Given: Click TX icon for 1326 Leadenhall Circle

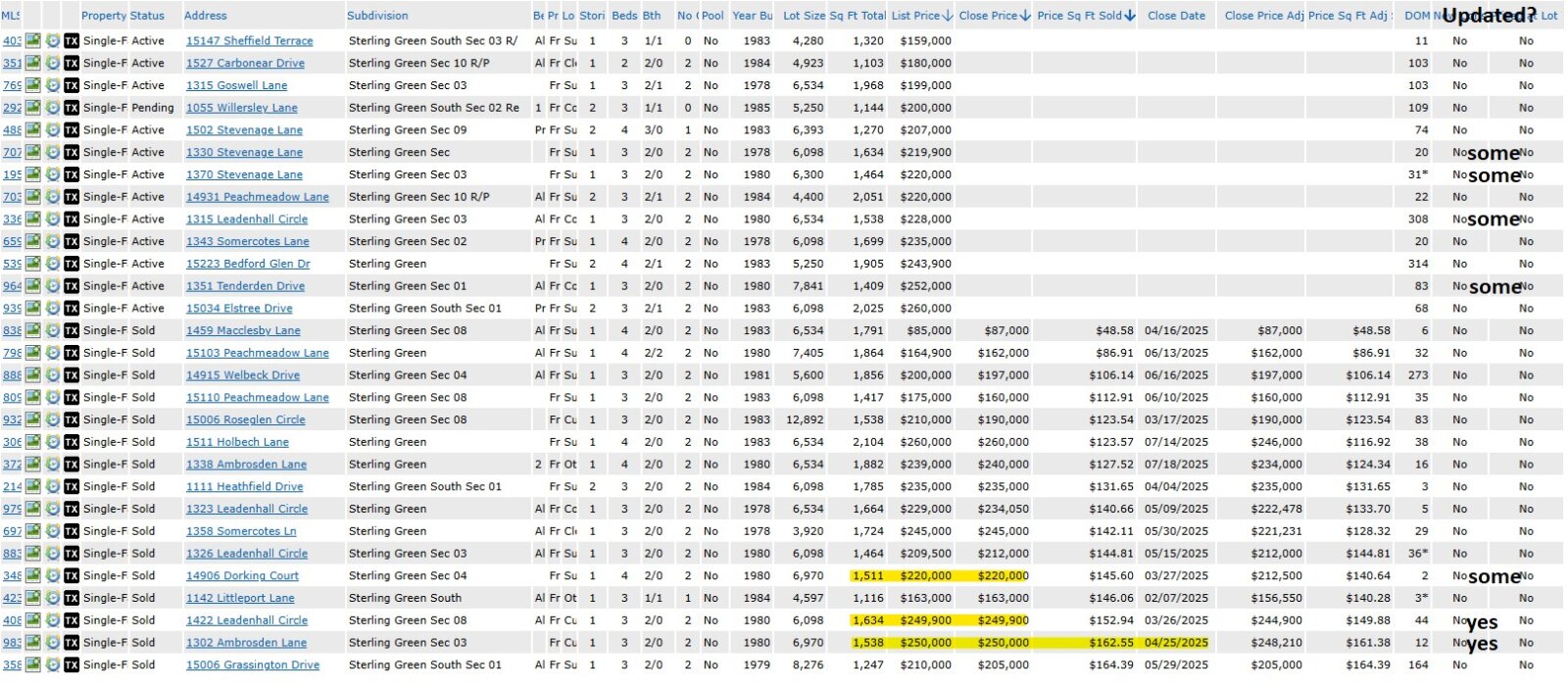Looking at the screenshot, I should (x=72, y=554).
